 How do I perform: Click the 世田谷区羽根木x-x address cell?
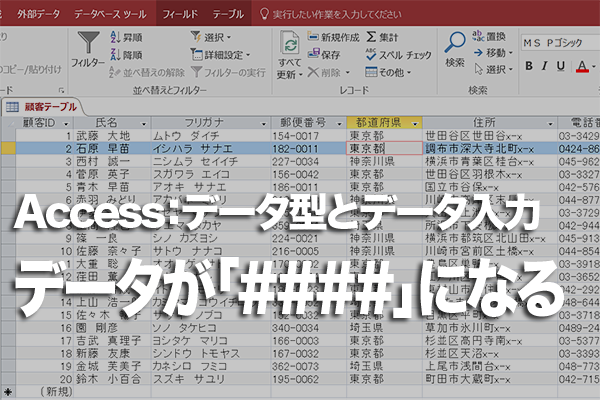coord(490,174)
